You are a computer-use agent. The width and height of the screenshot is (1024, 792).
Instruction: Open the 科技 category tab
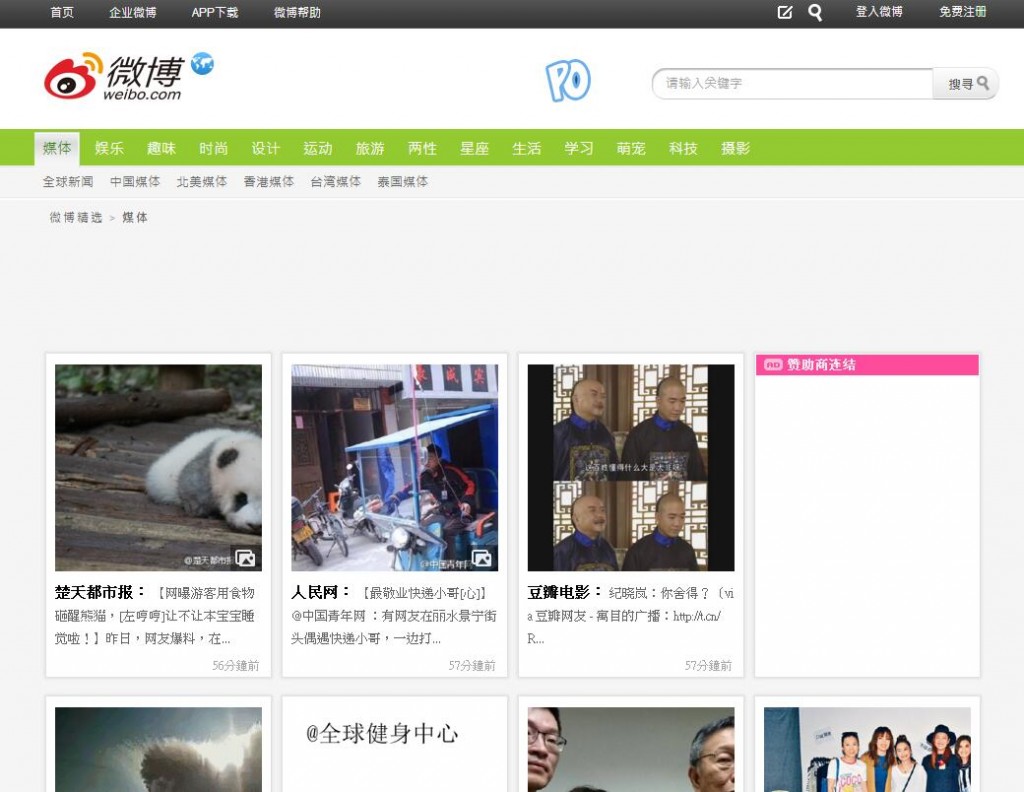(683, 148)
